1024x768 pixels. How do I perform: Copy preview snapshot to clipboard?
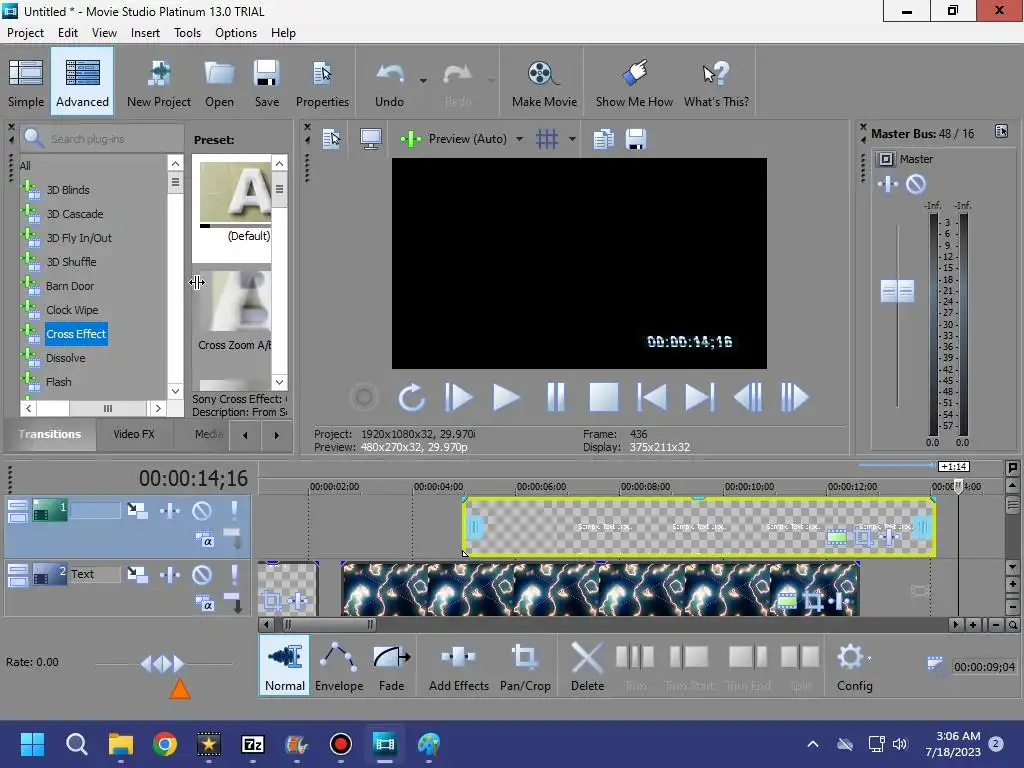pyautogui.click(x=603, y=138)
